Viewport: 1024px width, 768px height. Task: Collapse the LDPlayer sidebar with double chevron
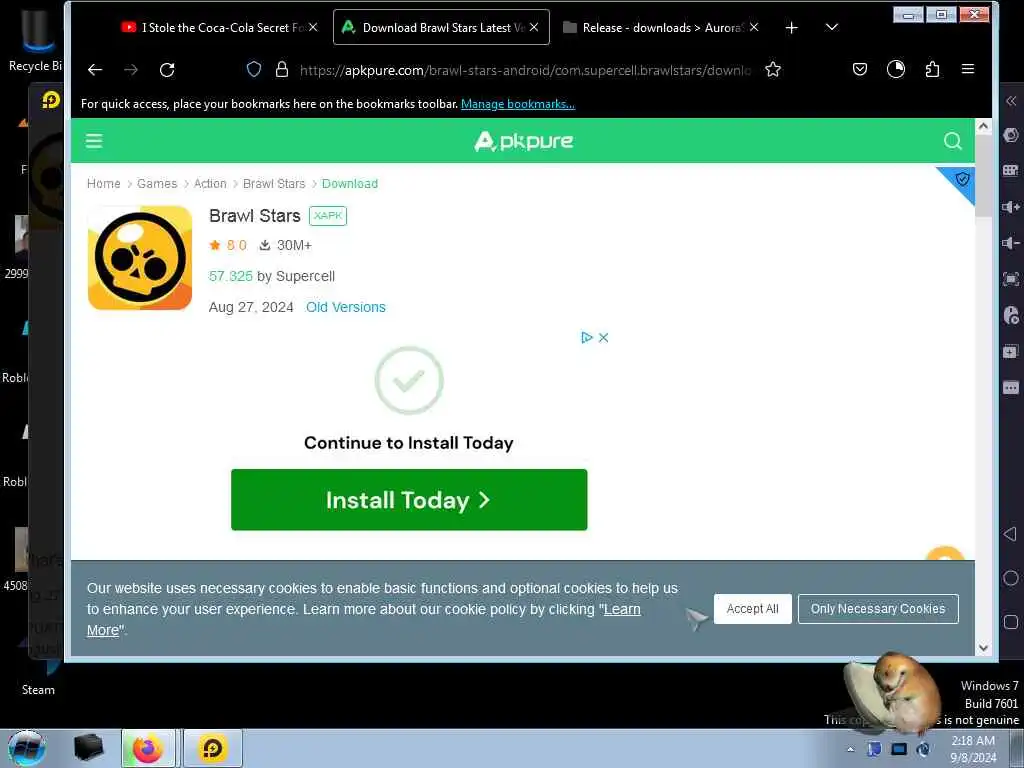point(1011,101)
